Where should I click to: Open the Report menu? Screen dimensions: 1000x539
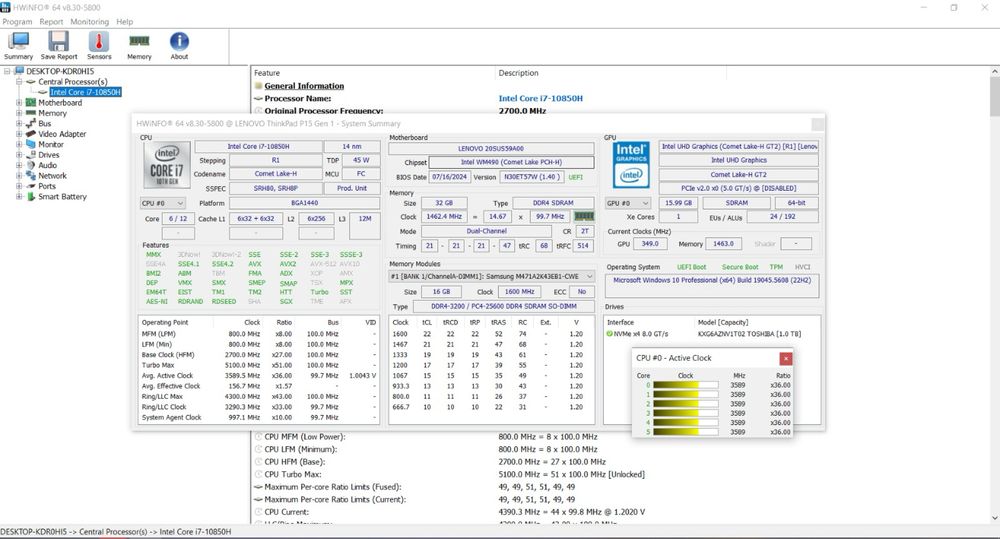50,21
